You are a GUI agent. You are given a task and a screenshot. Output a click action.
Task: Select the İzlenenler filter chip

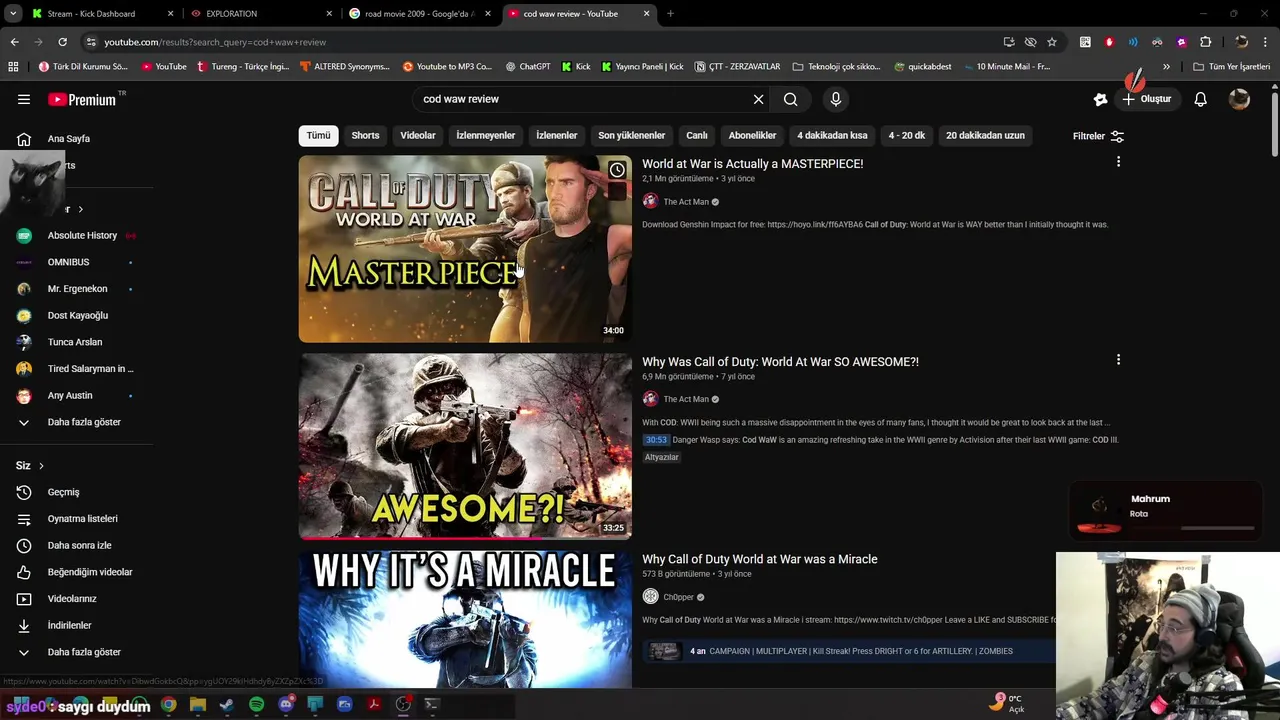click(x=556, y=136)
